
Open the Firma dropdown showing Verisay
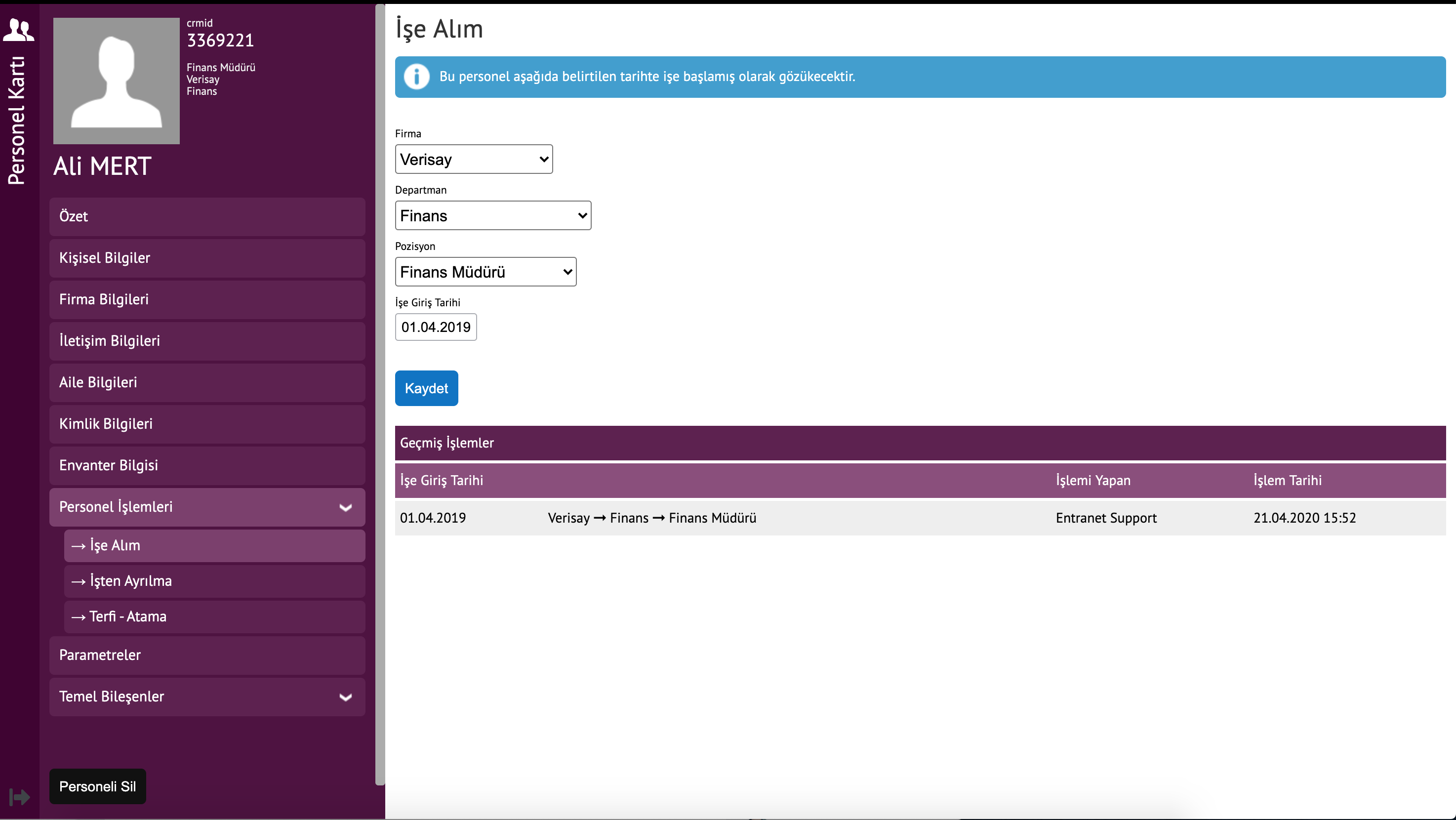(474, 160)
